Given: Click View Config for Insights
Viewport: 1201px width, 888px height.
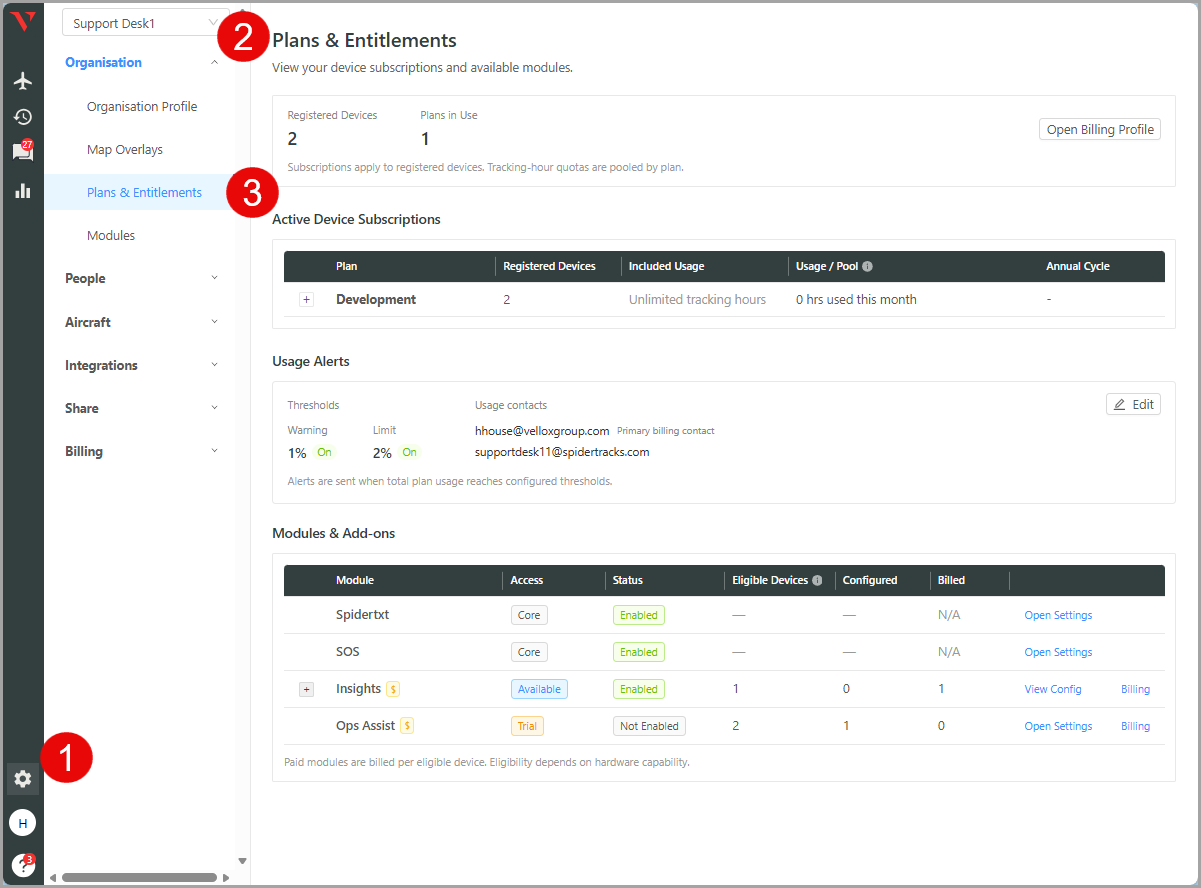Looking at the screenshot, I should pos(1053,689).
